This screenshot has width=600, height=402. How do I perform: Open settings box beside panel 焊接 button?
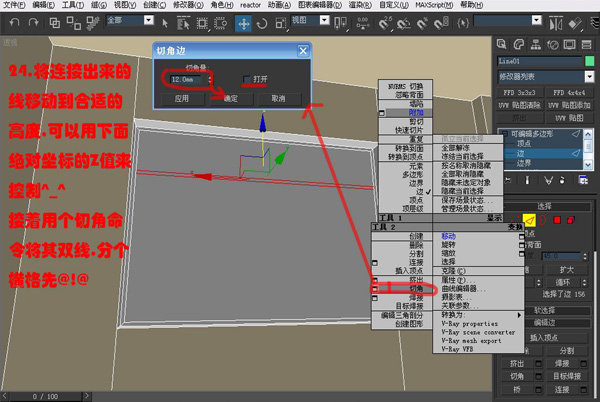(584, 363)
